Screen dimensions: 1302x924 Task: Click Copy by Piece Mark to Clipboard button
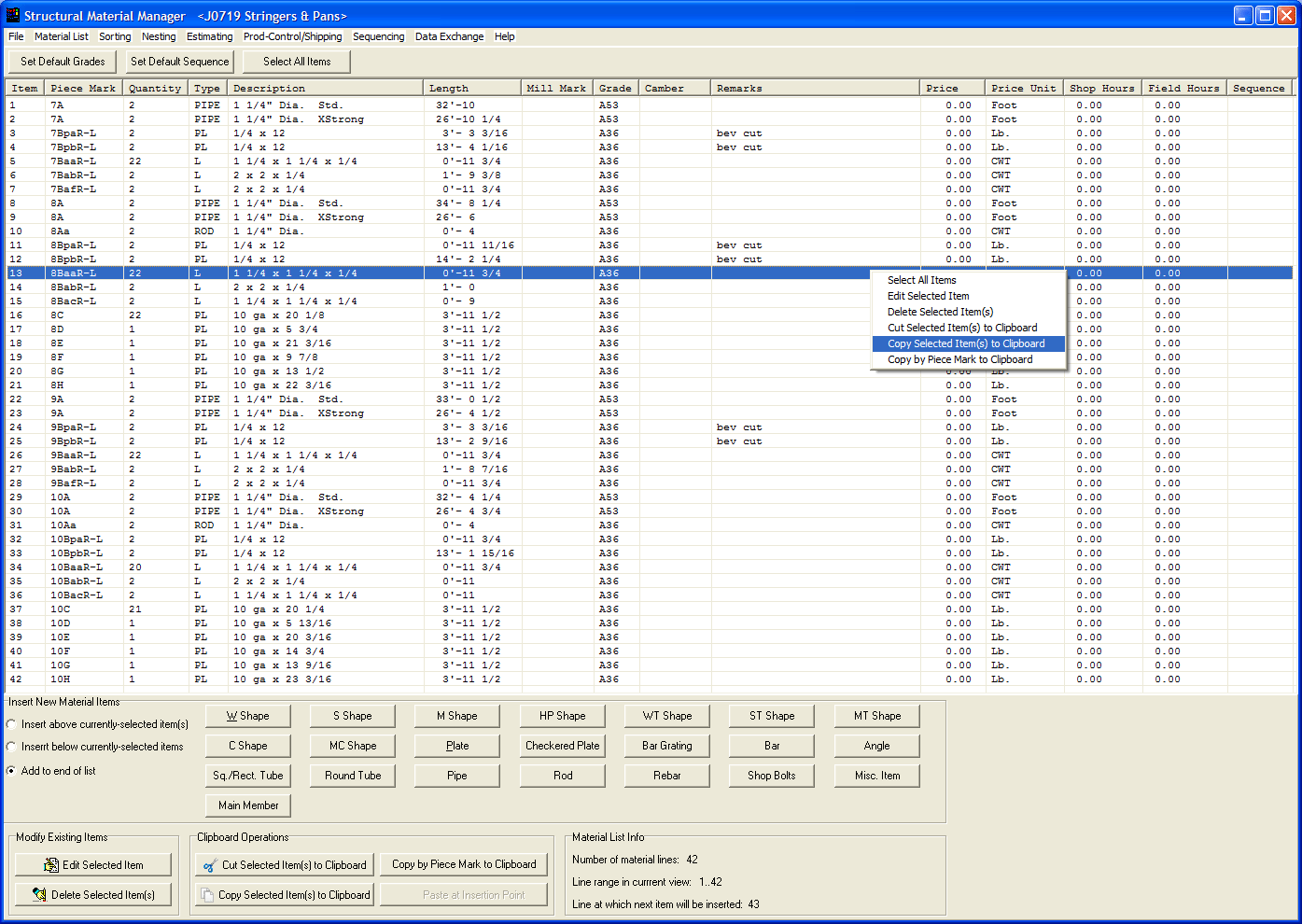(x=464, y=864)
